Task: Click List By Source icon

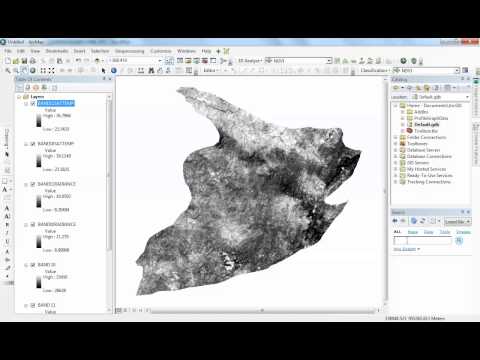Action: [28, 87]
